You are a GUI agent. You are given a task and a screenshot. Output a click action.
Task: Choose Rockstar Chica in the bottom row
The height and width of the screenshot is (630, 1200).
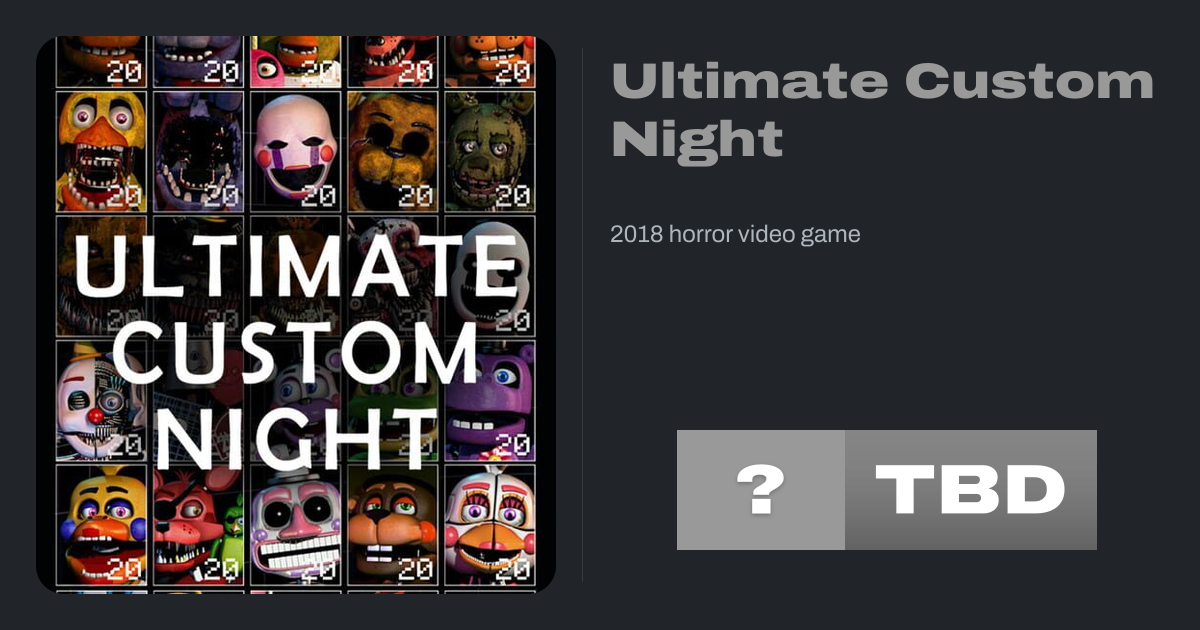pyautogui.click(x=101, y=524)
